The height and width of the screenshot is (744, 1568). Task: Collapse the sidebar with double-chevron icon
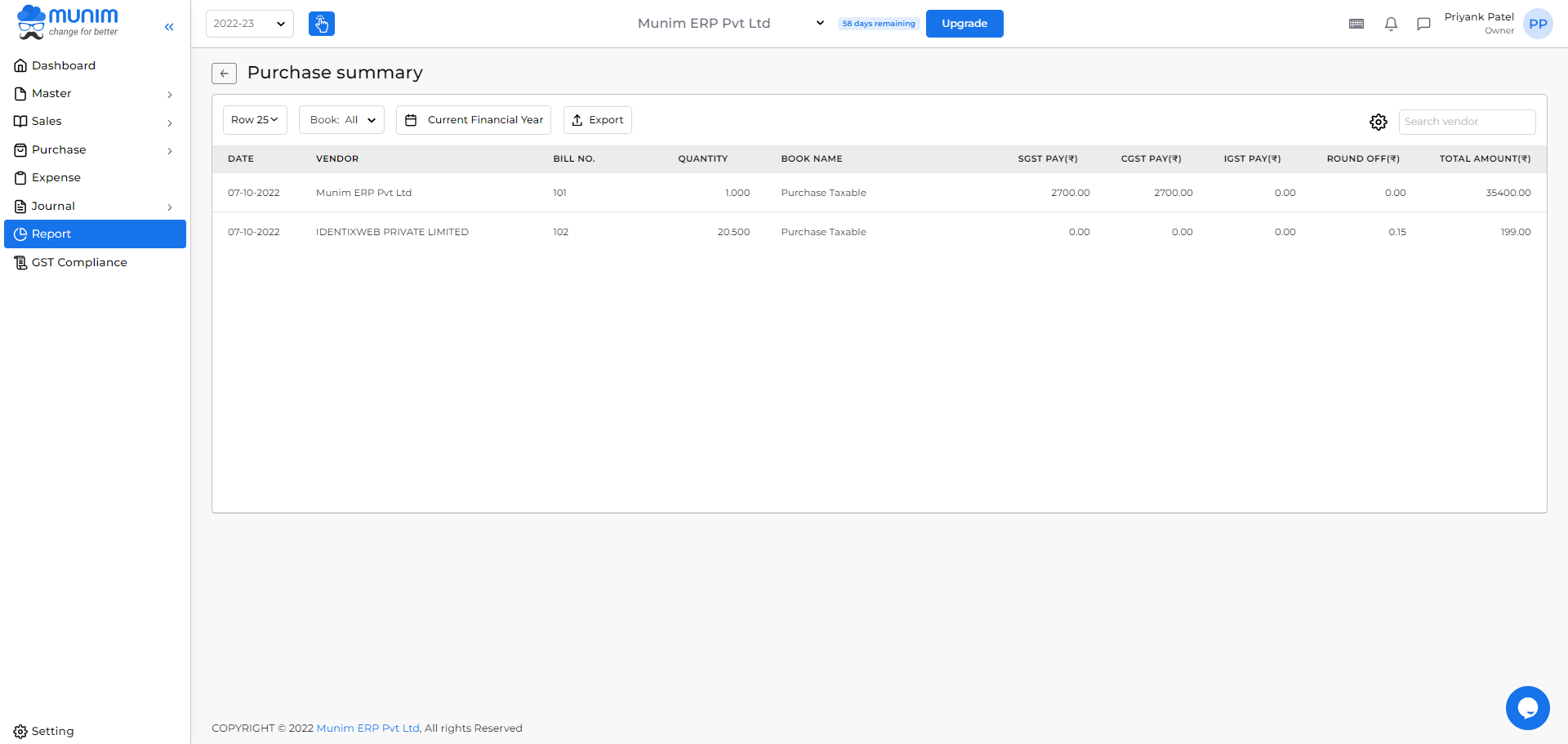(x=169, y=27)
